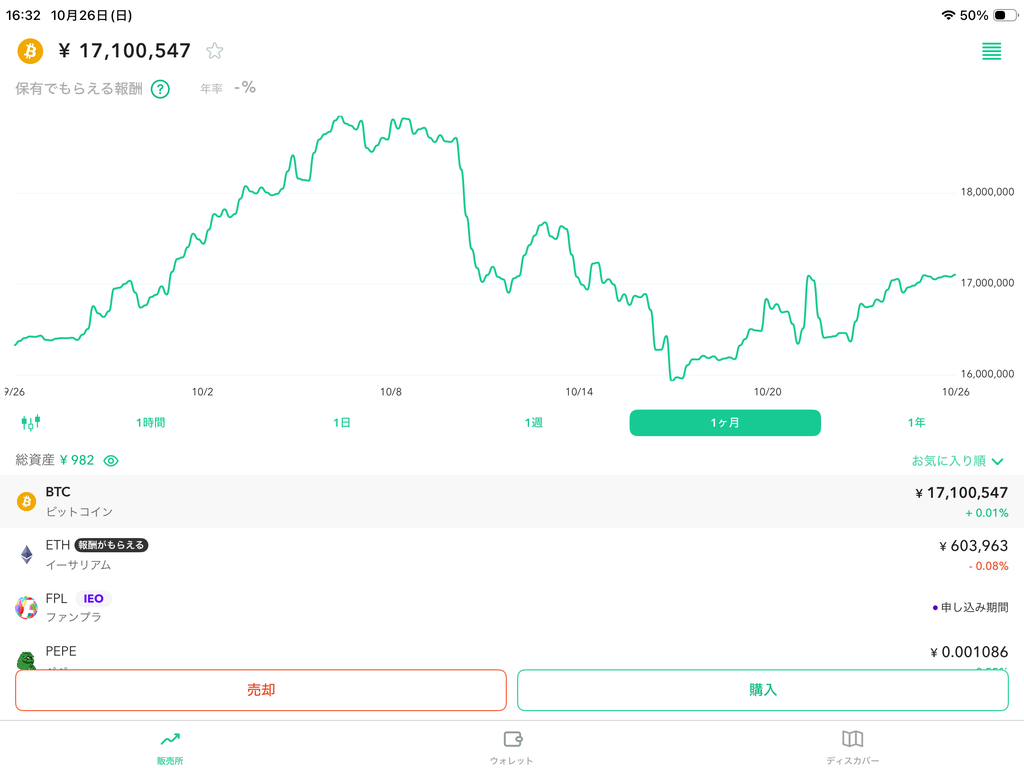
Task: Tap the Bitcoin logo beside the price header
Action: point(30,51)
